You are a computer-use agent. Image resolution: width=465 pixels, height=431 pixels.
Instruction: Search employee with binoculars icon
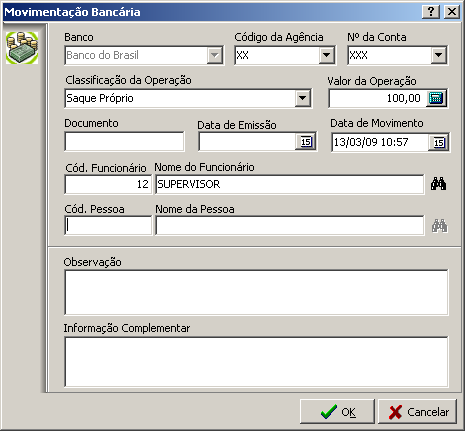[x=438, y=184]
